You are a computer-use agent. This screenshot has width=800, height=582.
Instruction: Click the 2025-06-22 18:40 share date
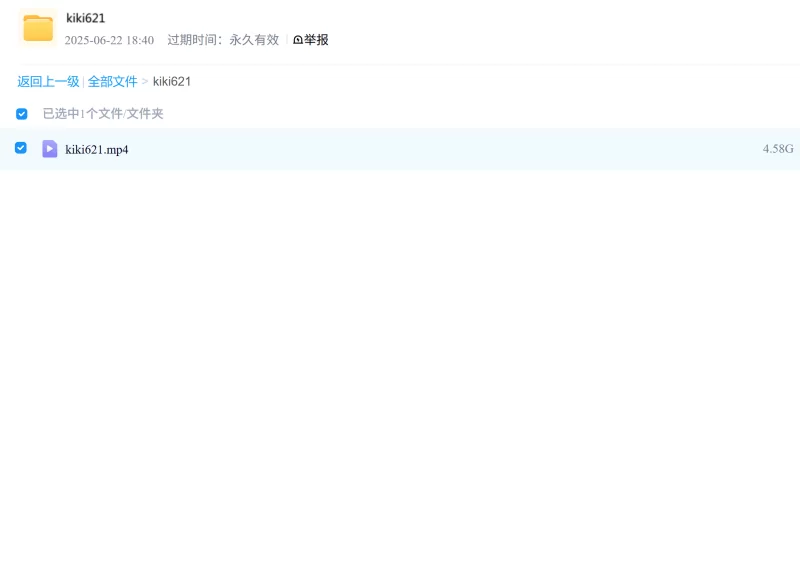tap(109, 40)
